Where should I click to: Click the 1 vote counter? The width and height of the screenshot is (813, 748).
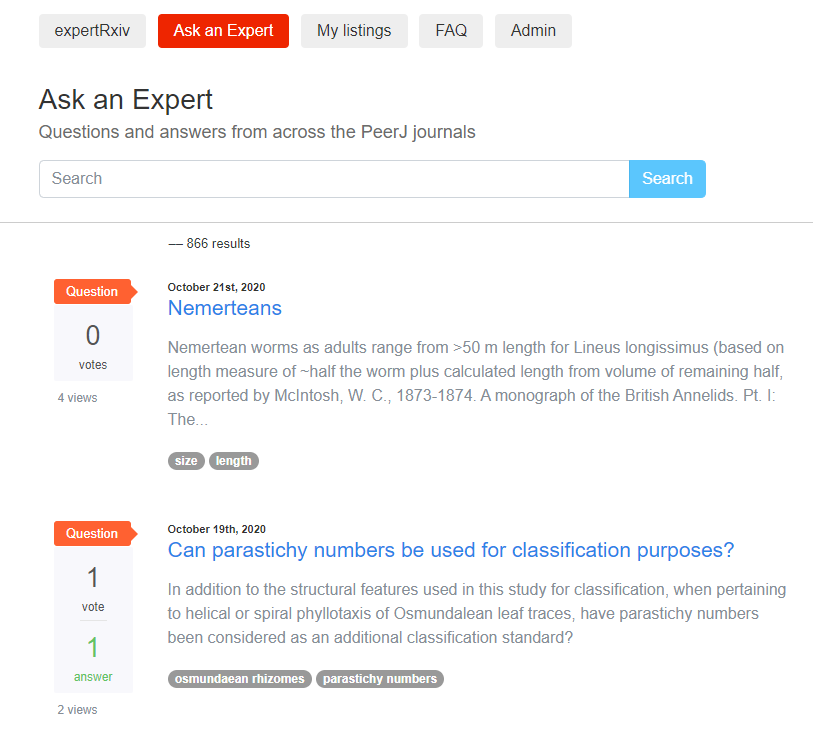[x=93, y=588]
